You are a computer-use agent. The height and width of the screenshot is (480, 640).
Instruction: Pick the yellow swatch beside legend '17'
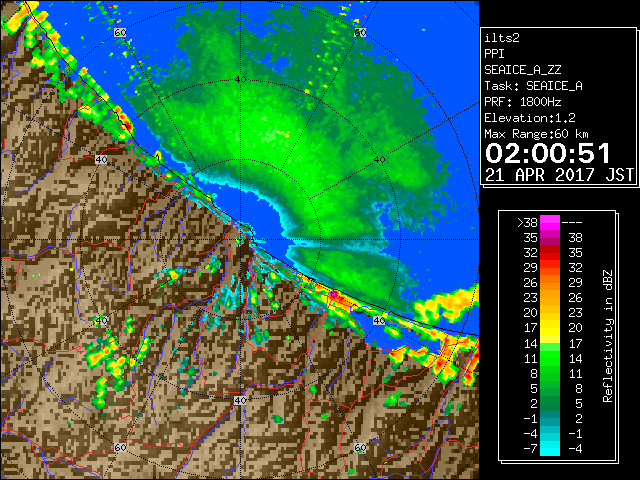point(550,328)
